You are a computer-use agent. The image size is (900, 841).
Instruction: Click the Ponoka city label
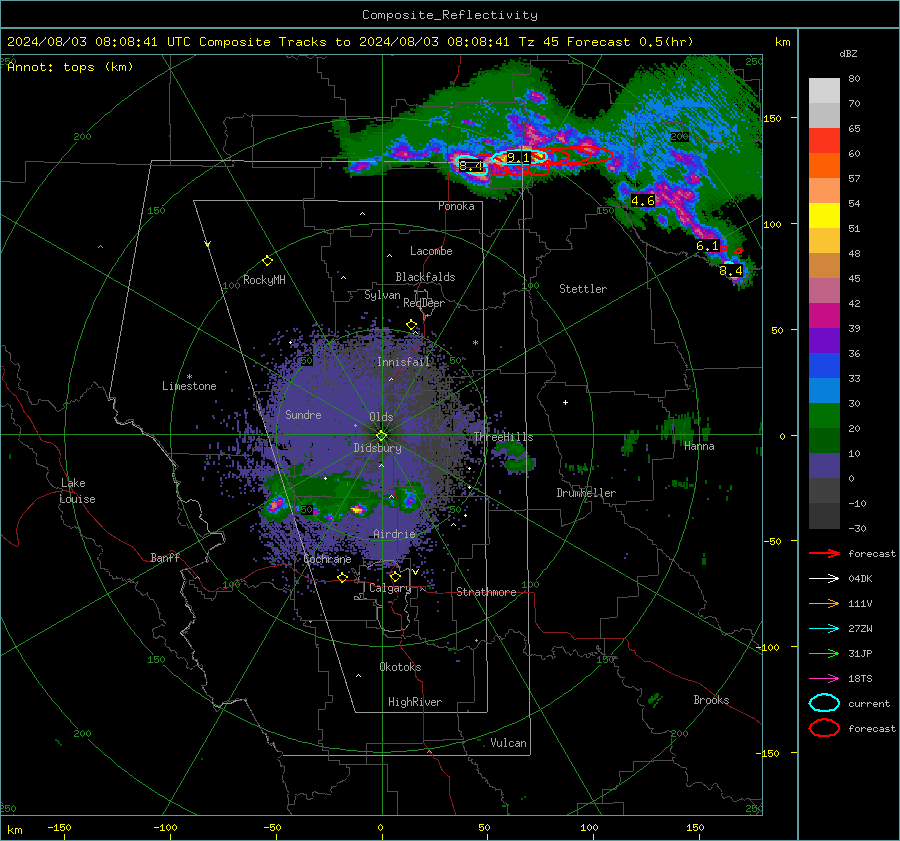click(x=456, y=206)
